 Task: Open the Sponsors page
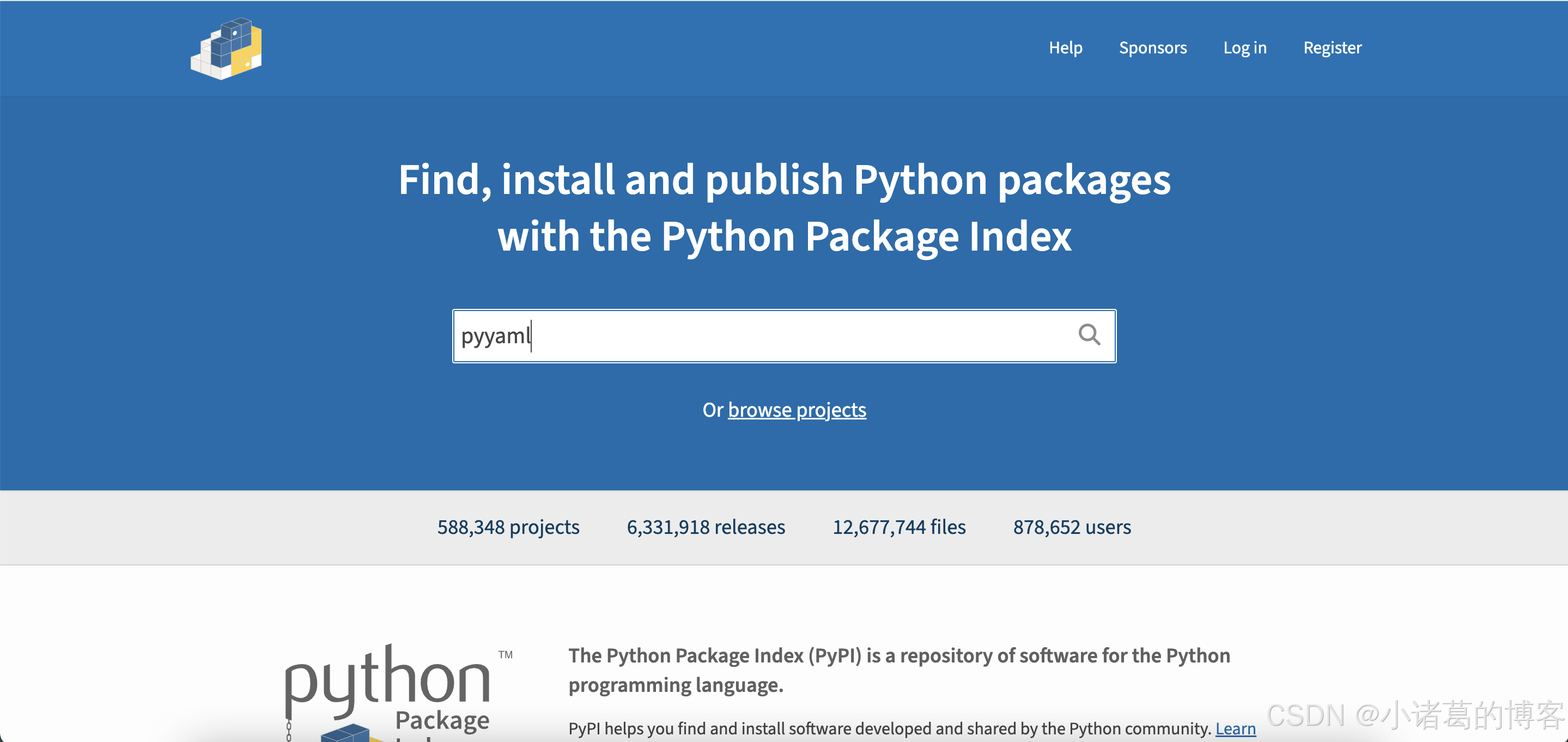[x=1152, y=47]
